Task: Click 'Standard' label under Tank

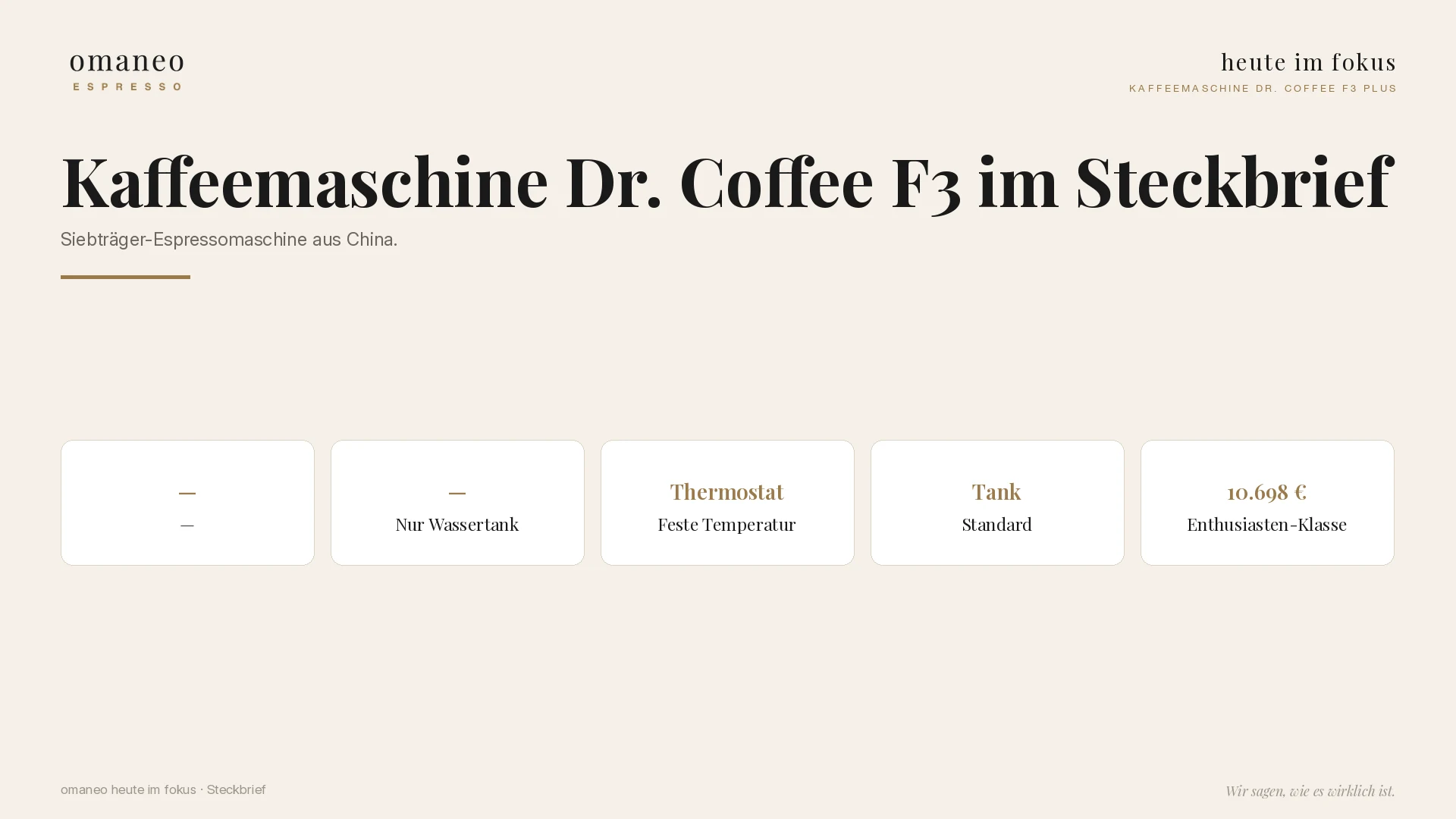Action: pos(996,524)
